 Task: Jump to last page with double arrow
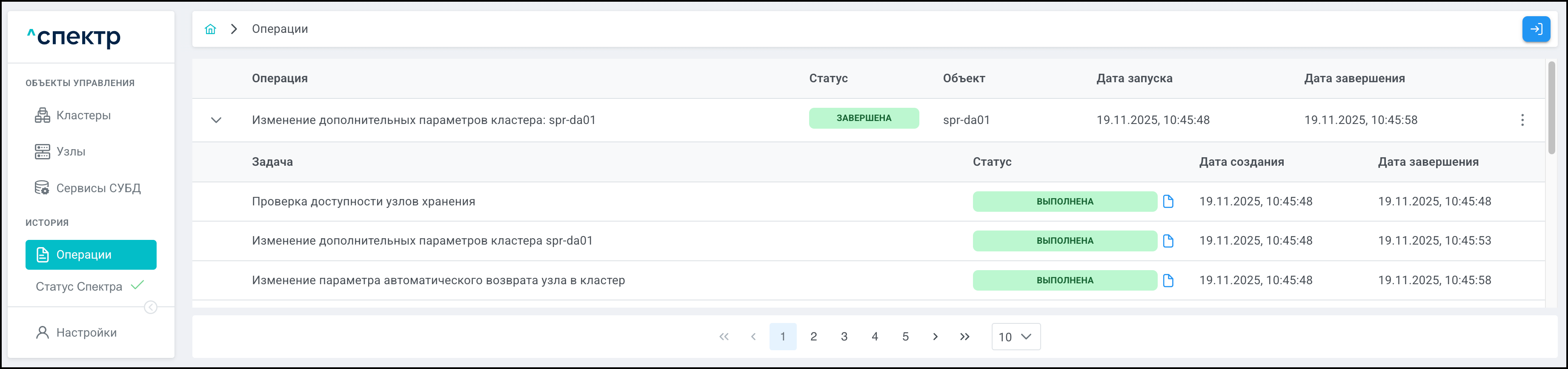[x=965, y=337]
